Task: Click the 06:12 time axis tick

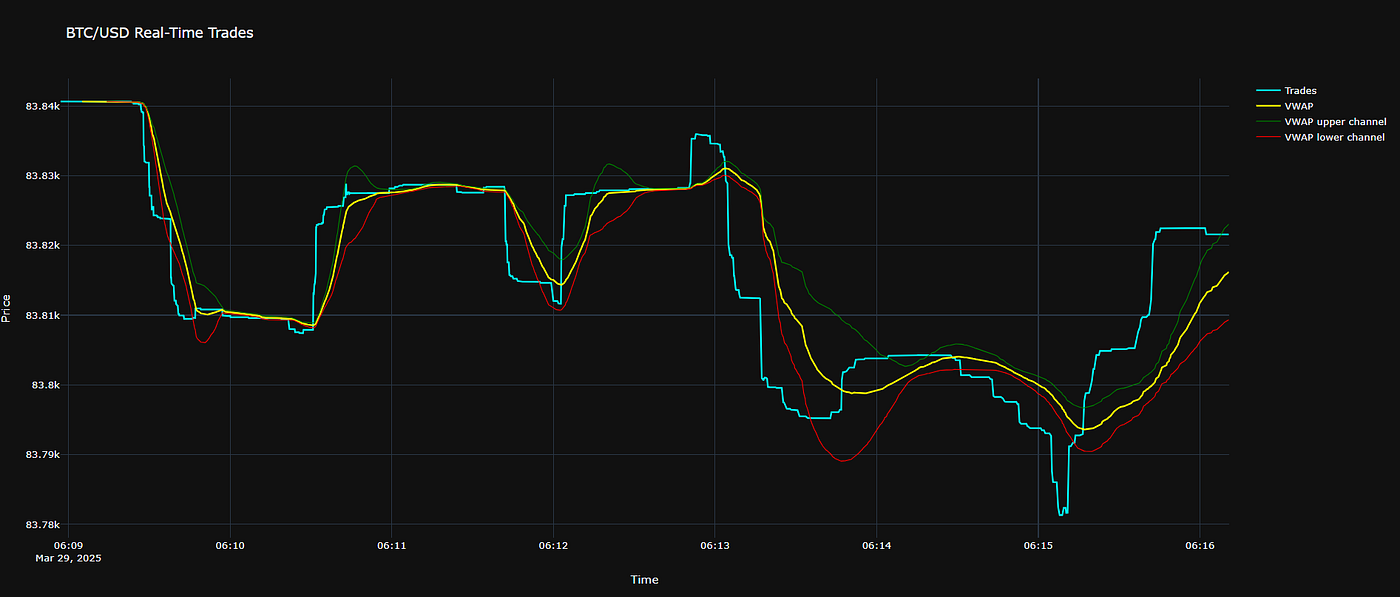Action: pyautogui.click(x=553, y=545)
